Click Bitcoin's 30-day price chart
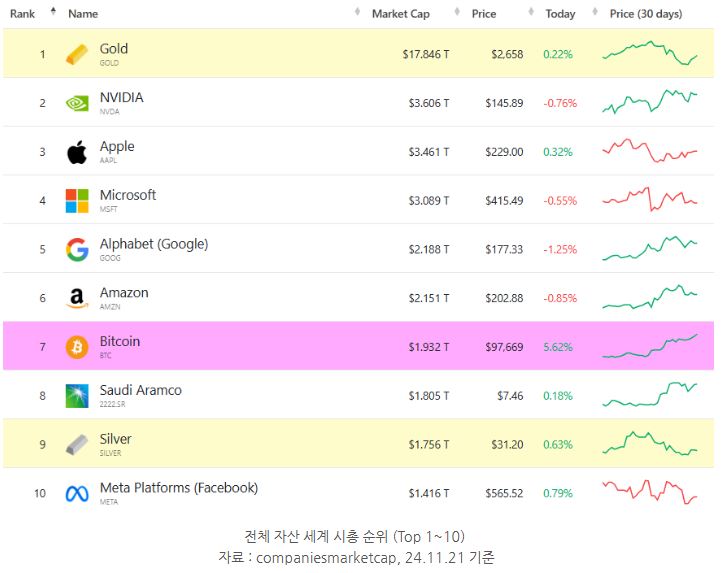Viewport: 721px width, 573px height. [650, 346]
